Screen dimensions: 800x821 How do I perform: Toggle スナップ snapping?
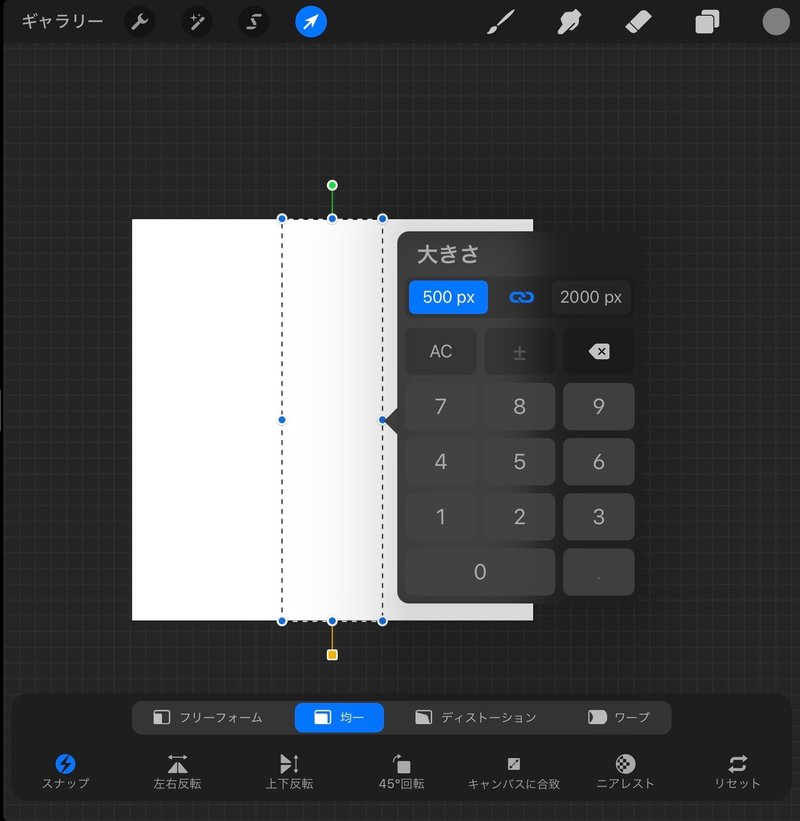coord(65,771)
